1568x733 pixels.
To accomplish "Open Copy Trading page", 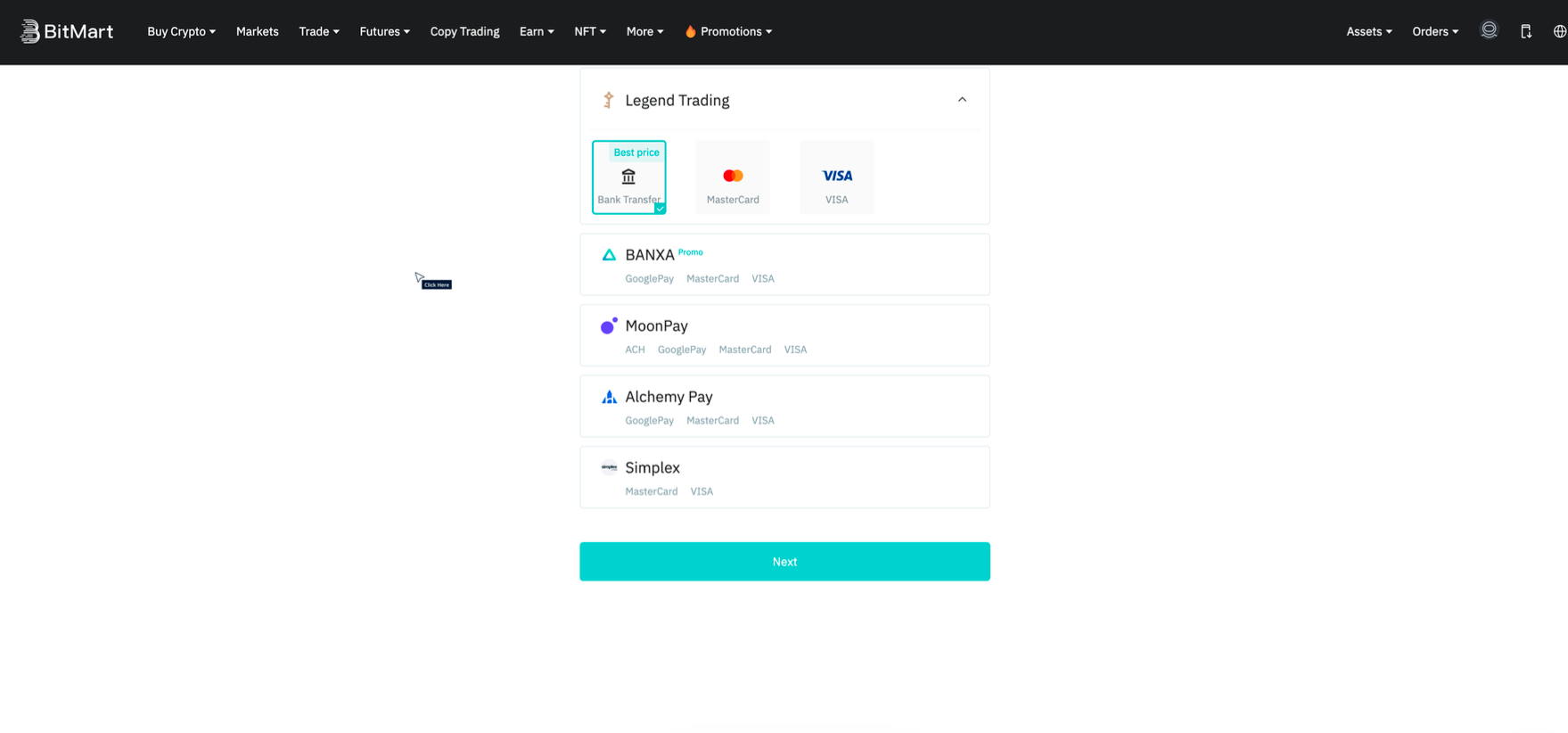I will pyautogui.click(x=464, y=31).
